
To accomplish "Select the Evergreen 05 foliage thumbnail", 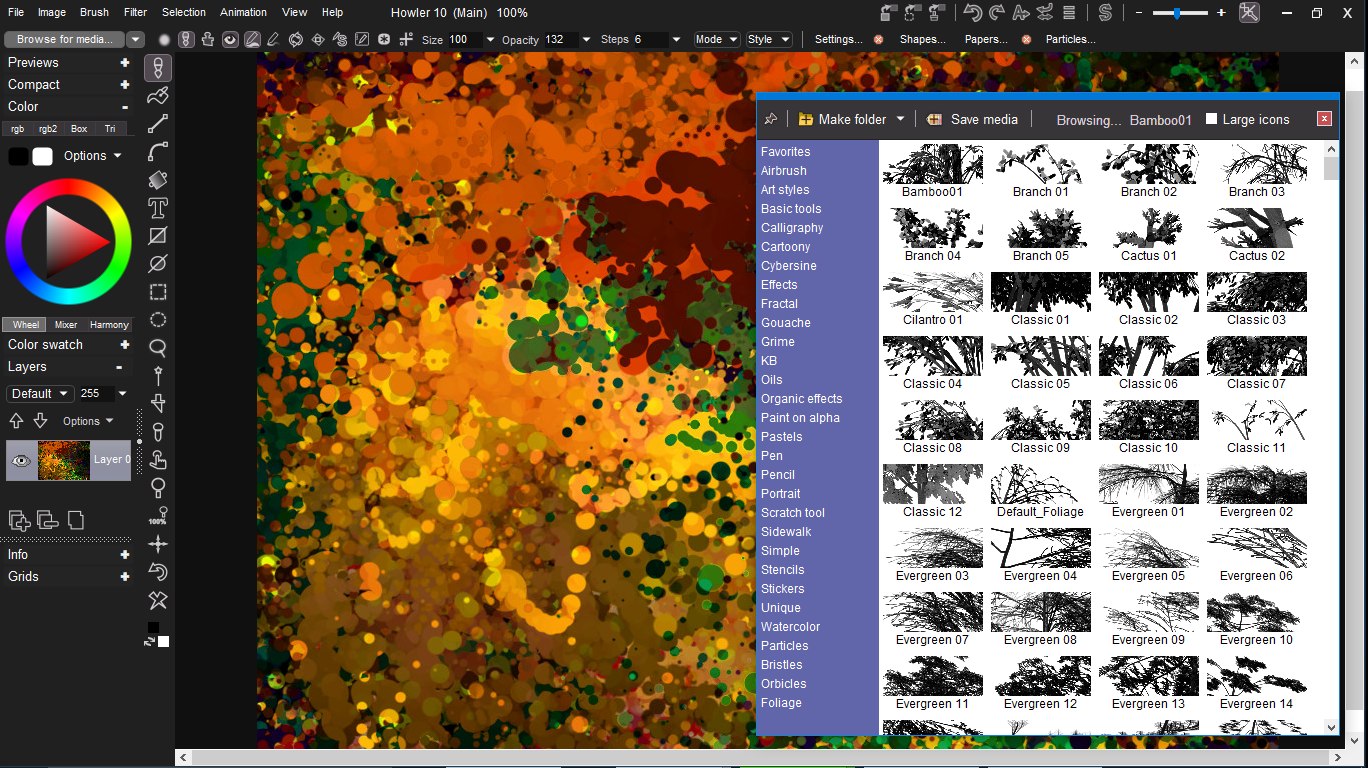I will coord(1148,548).
